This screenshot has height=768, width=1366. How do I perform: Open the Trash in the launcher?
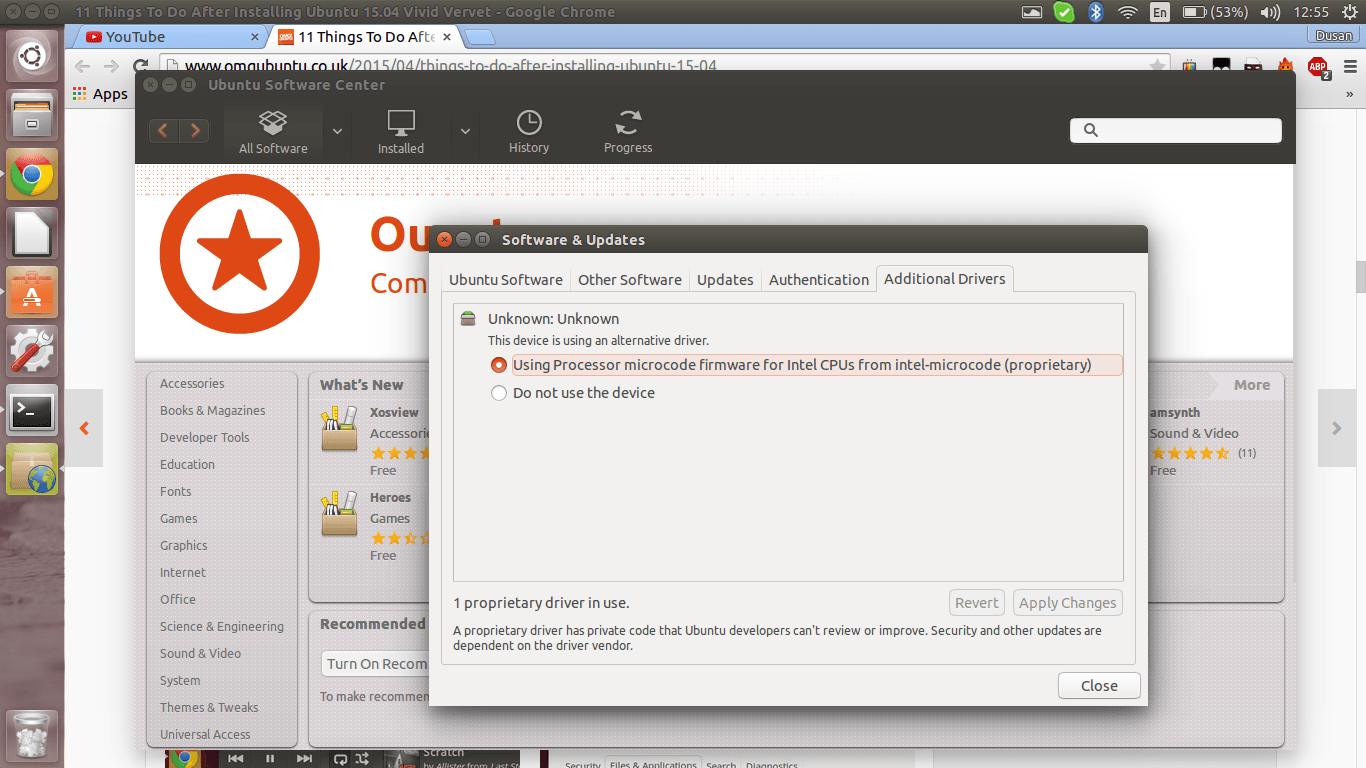[x=32, y=736]
